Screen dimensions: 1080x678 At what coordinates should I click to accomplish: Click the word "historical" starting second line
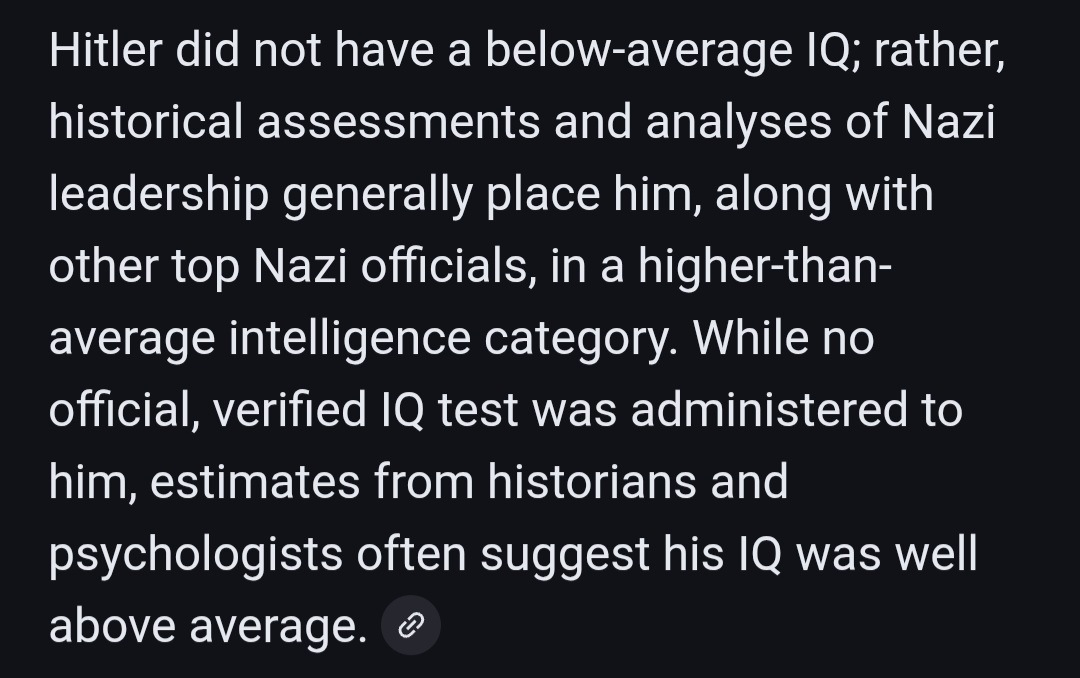click(146, 124)
